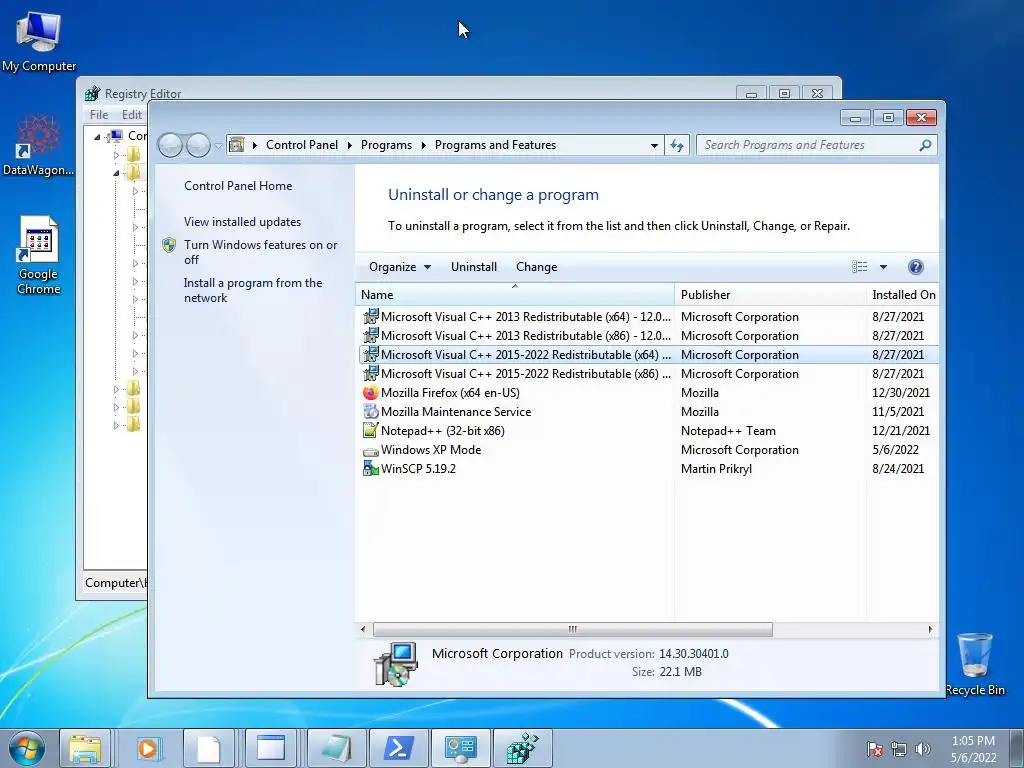Collapse the Computer node in Registry Editor
This screenshot has width=1024, height=768.
97,136
